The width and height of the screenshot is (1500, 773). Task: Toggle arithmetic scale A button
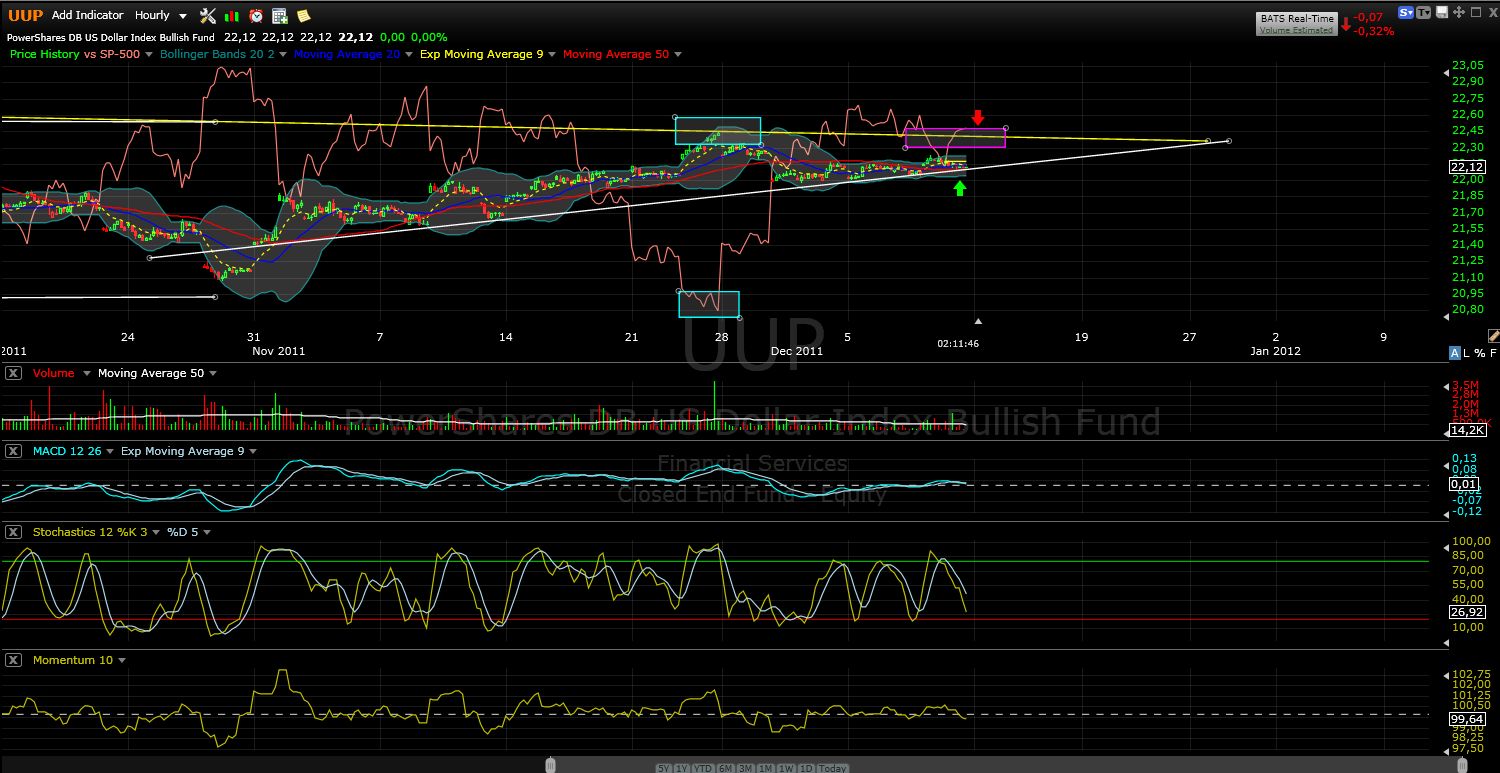pyautogui.click(x=1454, y=353)
